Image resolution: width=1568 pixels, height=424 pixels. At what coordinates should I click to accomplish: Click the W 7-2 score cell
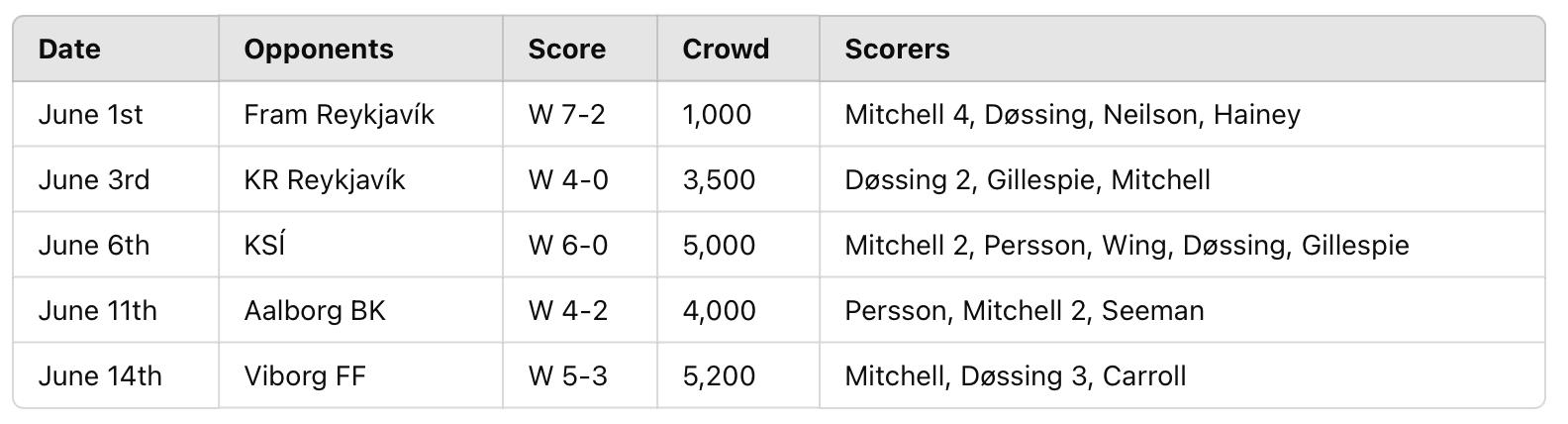pyautogui.click(x=566, y=115)
